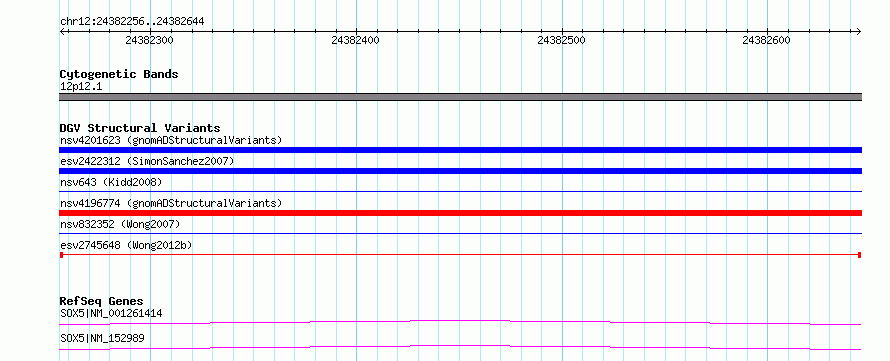Click the thin blue line for nsv643

[x=460, y=192]
